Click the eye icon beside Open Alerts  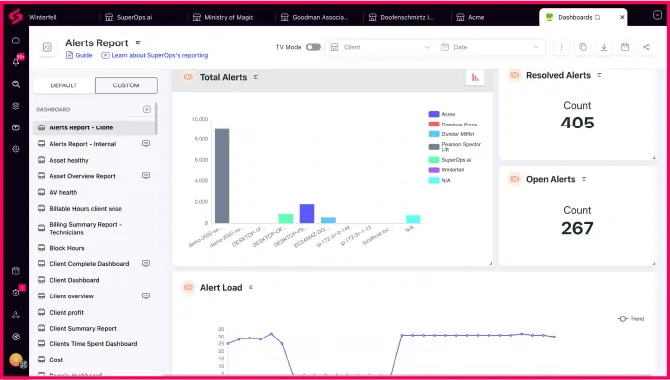514,179
